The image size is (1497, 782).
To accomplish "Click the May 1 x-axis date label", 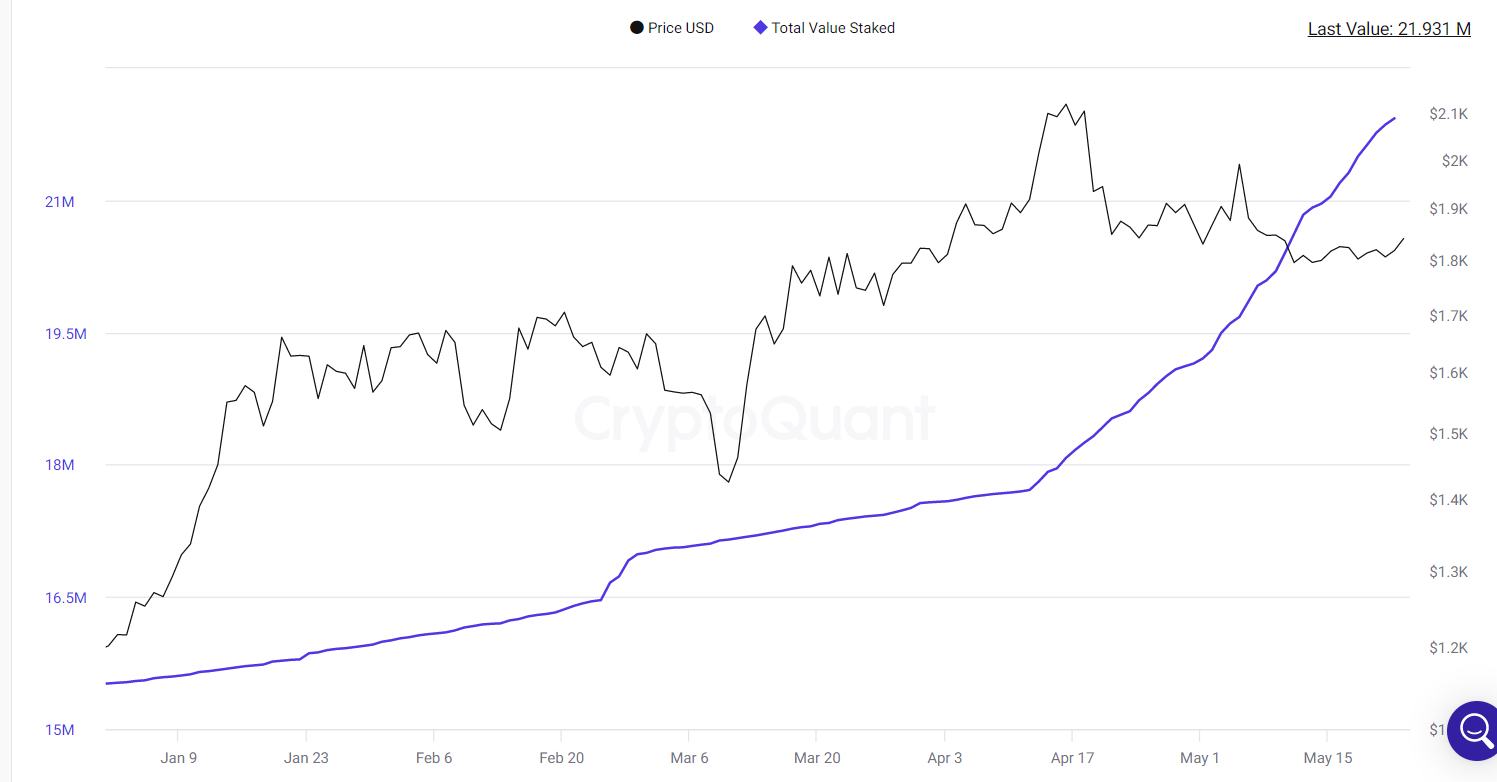I will coord(1200,758).
